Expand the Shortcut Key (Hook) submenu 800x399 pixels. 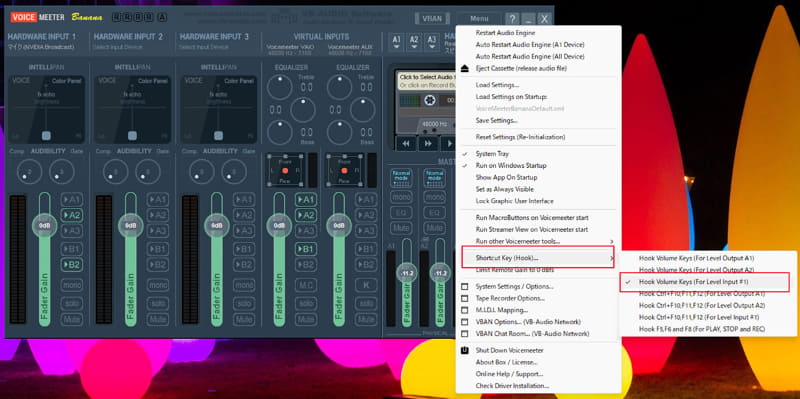click(538, 258)
